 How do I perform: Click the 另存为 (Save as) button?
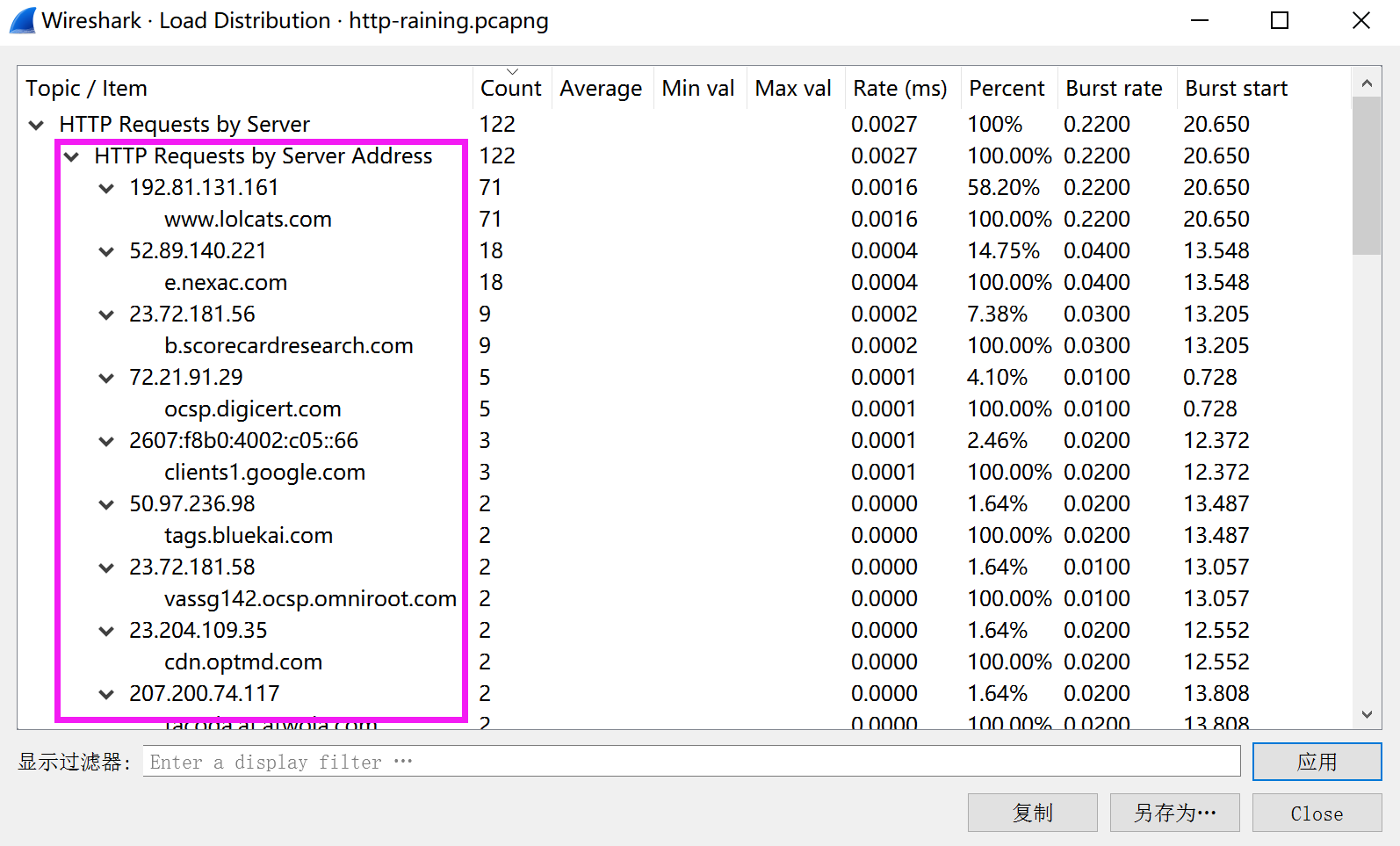[1175, 813]
